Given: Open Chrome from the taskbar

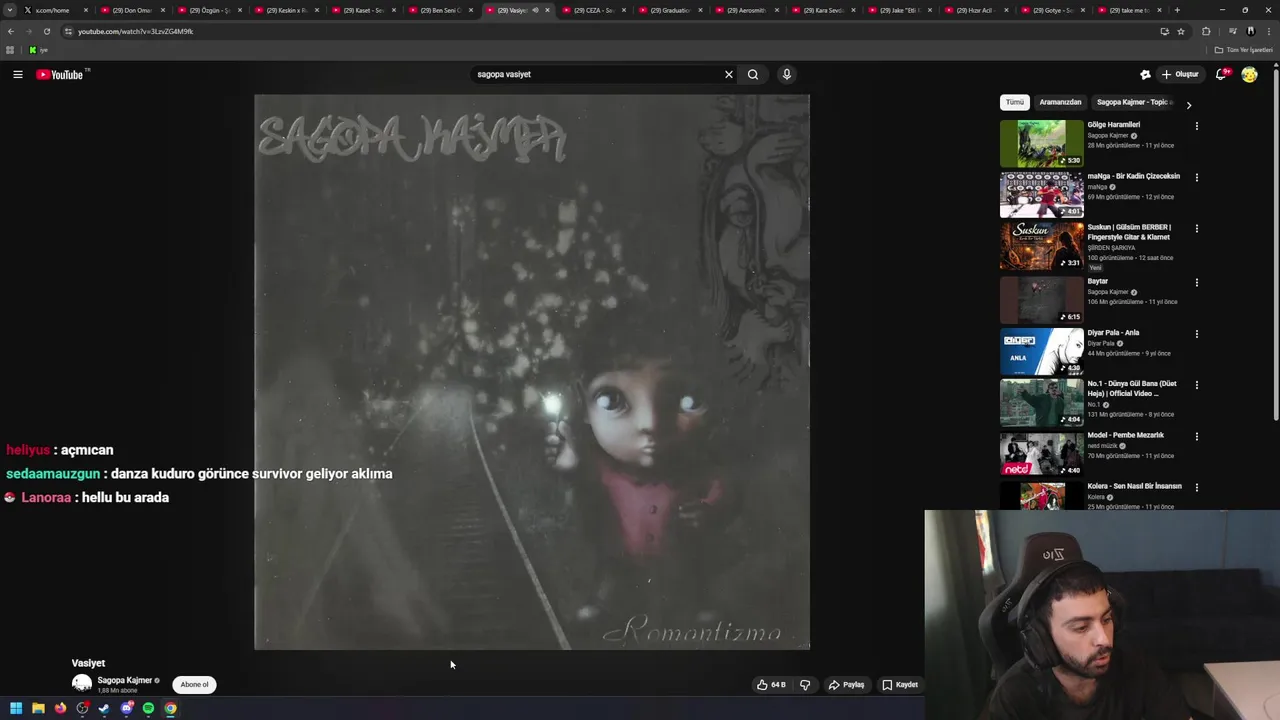Looking at the screenshot, I should click(170, 708).
